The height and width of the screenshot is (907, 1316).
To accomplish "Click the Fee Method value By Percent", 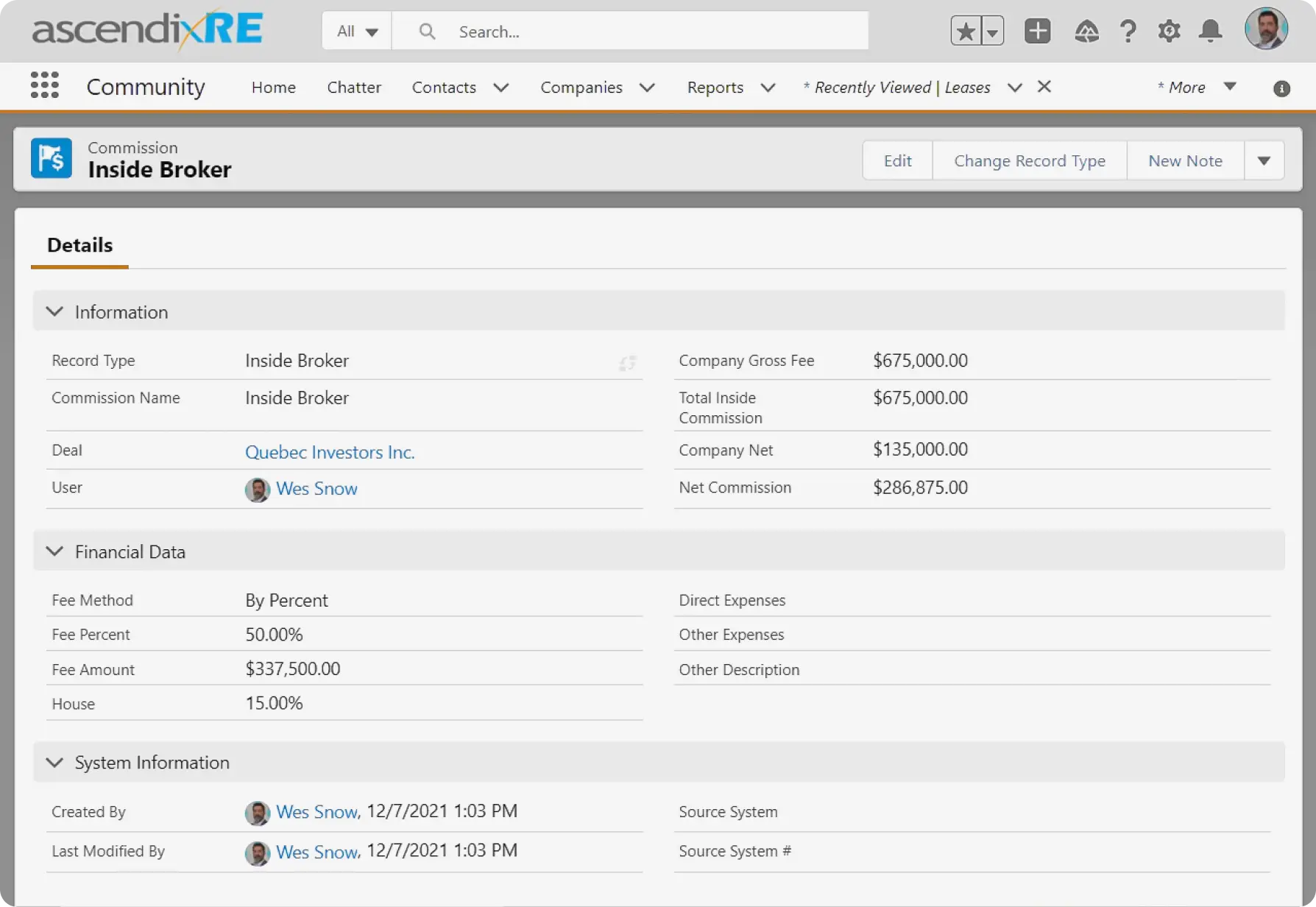I will (x=286, y=601).
